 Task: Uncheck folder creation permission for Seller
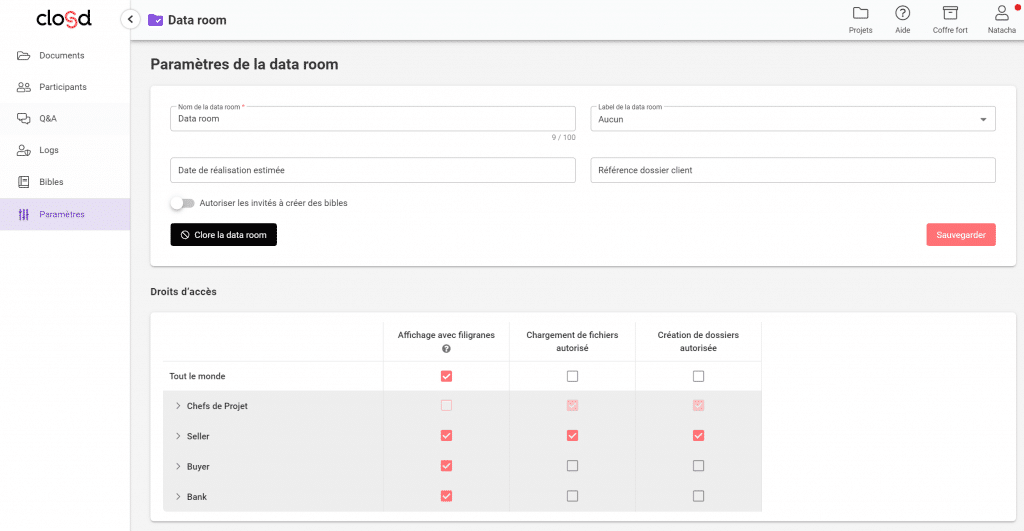coord(698,436)
